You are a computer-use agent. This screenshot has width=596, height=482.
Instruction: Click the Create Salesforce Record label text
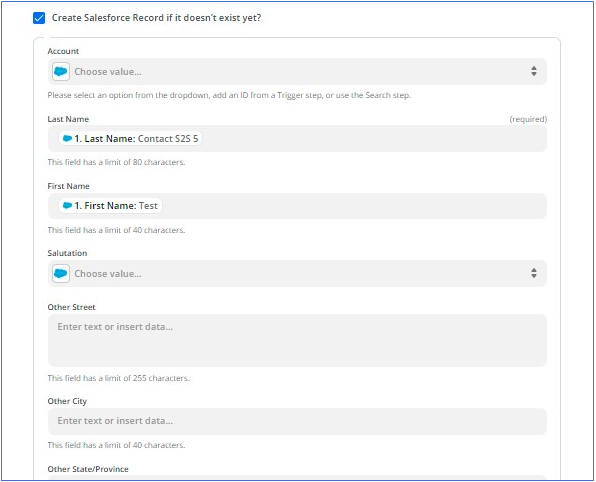click(x=156, y=18)
